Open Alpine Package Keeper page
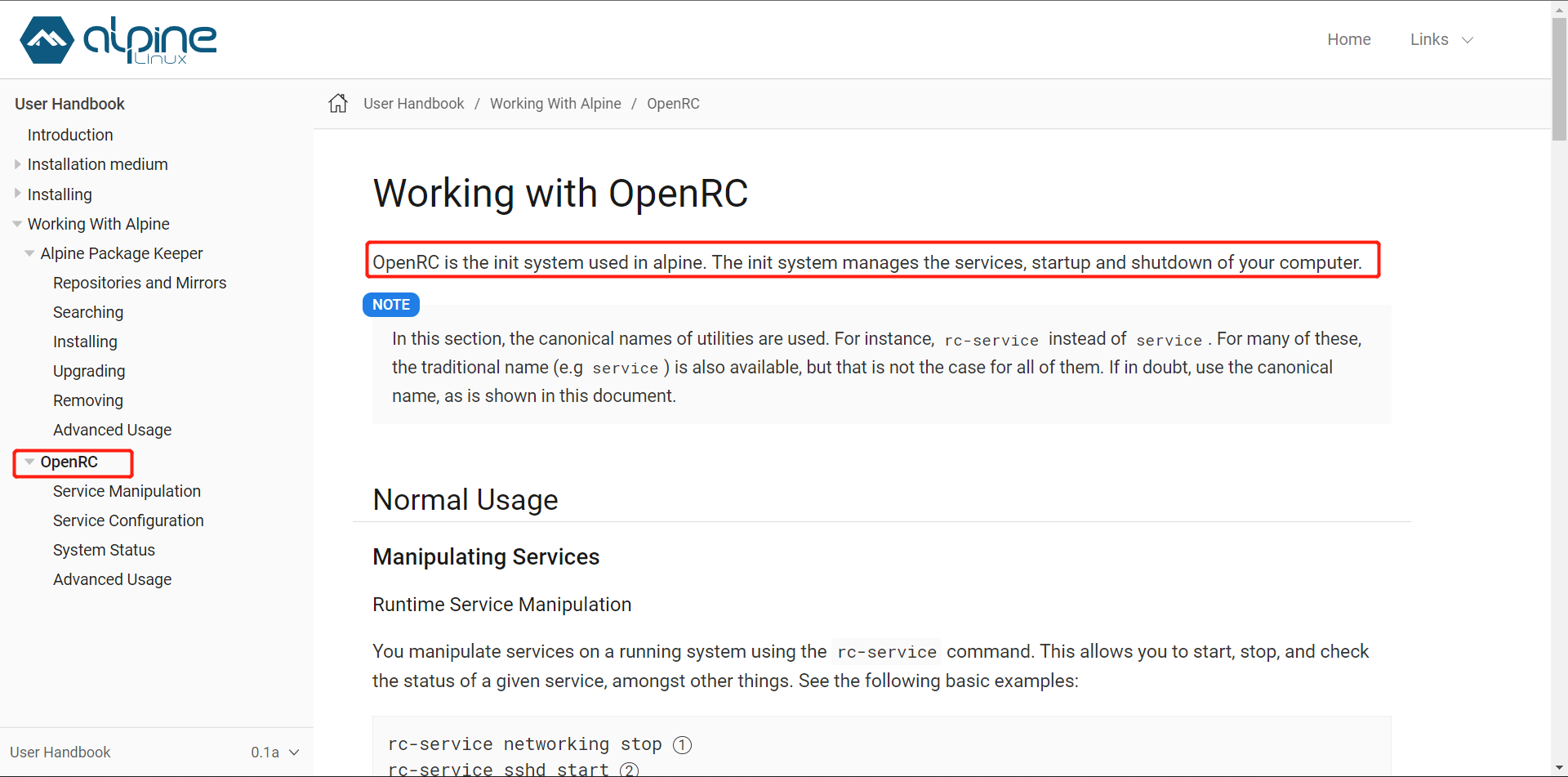Viewport: 1568px width, 777px height. pyautogui.click(x=122, y=253)
